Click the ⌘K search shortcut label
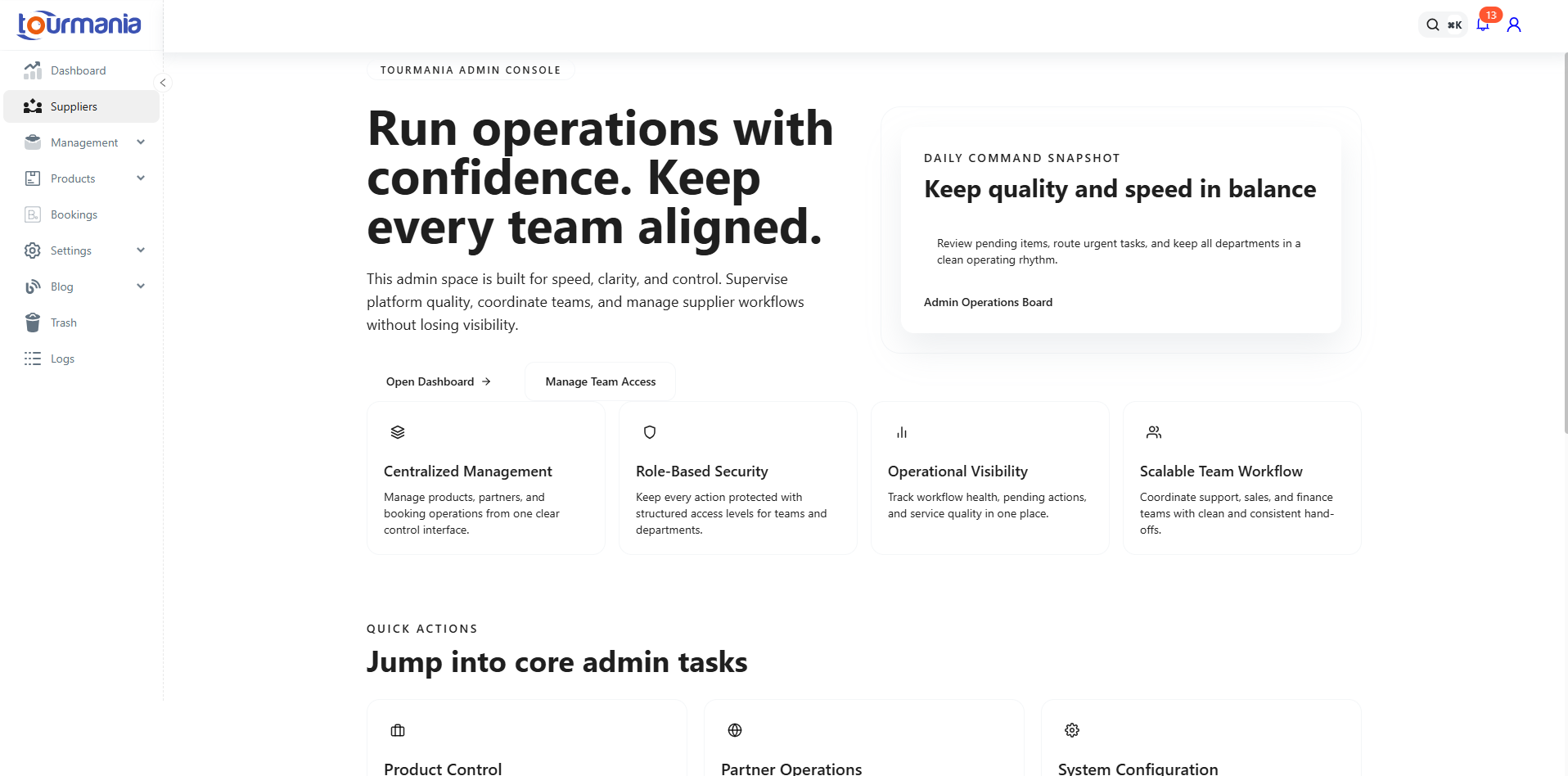The height and width of the screenshot is (776, 1568). pyautogui.click(x=1454, y=25)
